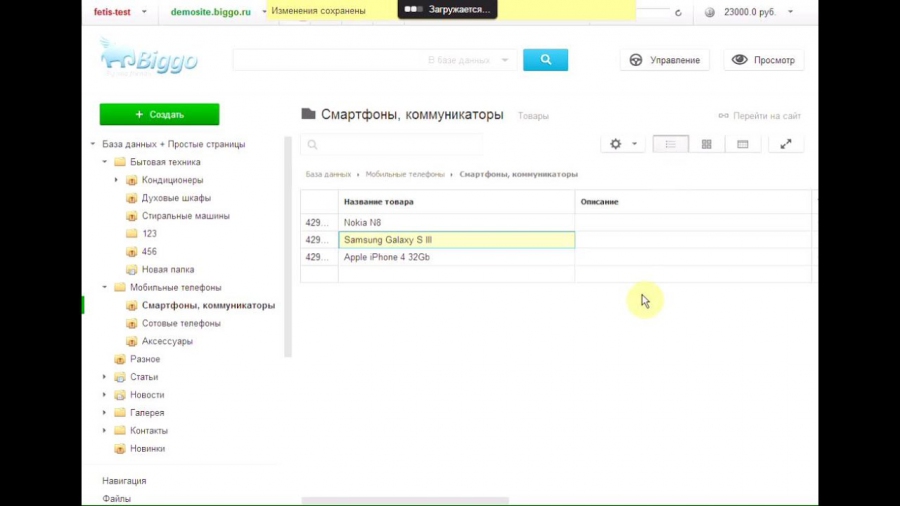The height and width of the screenshot is (506, 900).
Task: Click the eye icon of Просмотр
Action: (739, 60)
